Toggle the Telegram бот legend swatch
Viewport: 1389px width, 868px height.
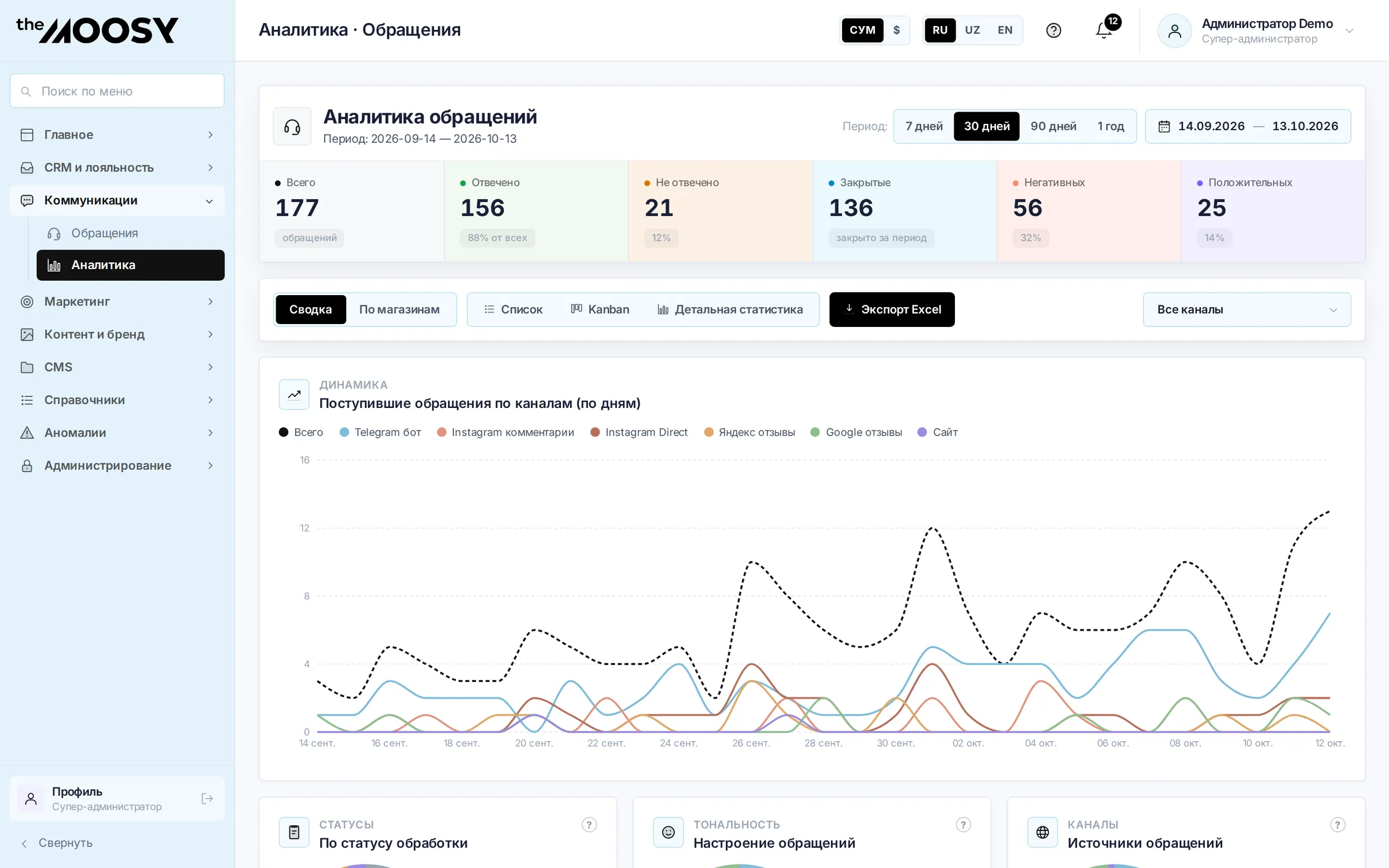tap(344, 432)
